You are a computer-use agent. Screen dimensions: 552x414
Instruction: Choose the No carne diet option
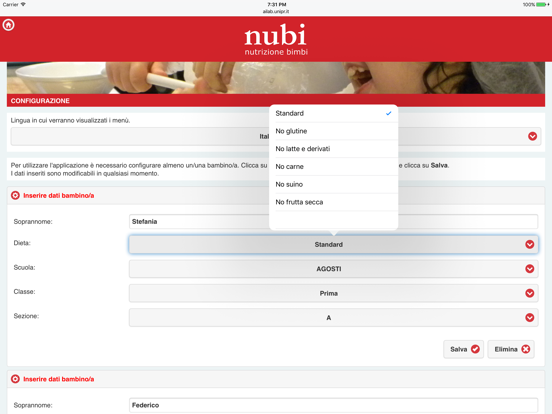tap(333, 167)
